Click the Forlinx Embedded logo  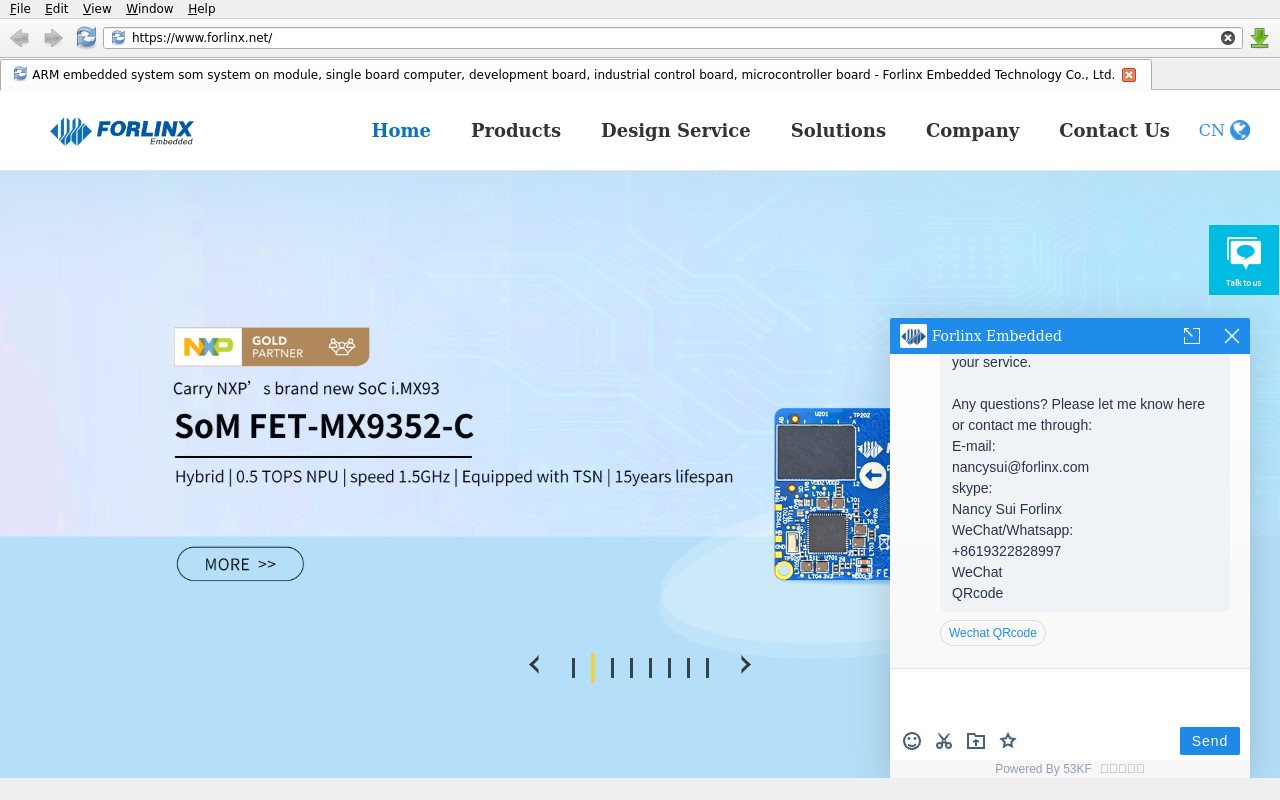pos(122,131)
